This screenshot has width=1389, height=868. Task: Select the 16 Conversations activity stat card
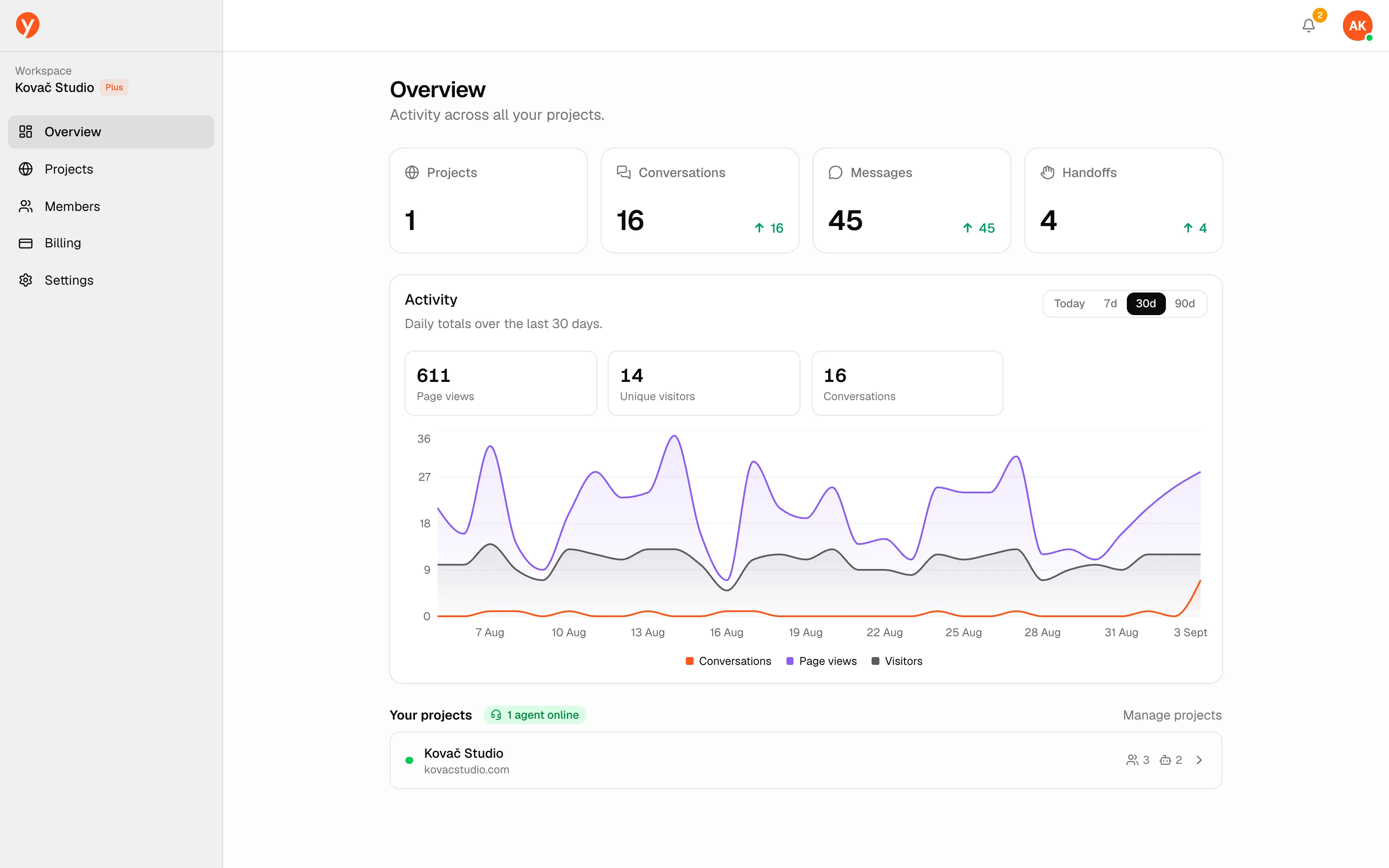(x=908, y=384)
